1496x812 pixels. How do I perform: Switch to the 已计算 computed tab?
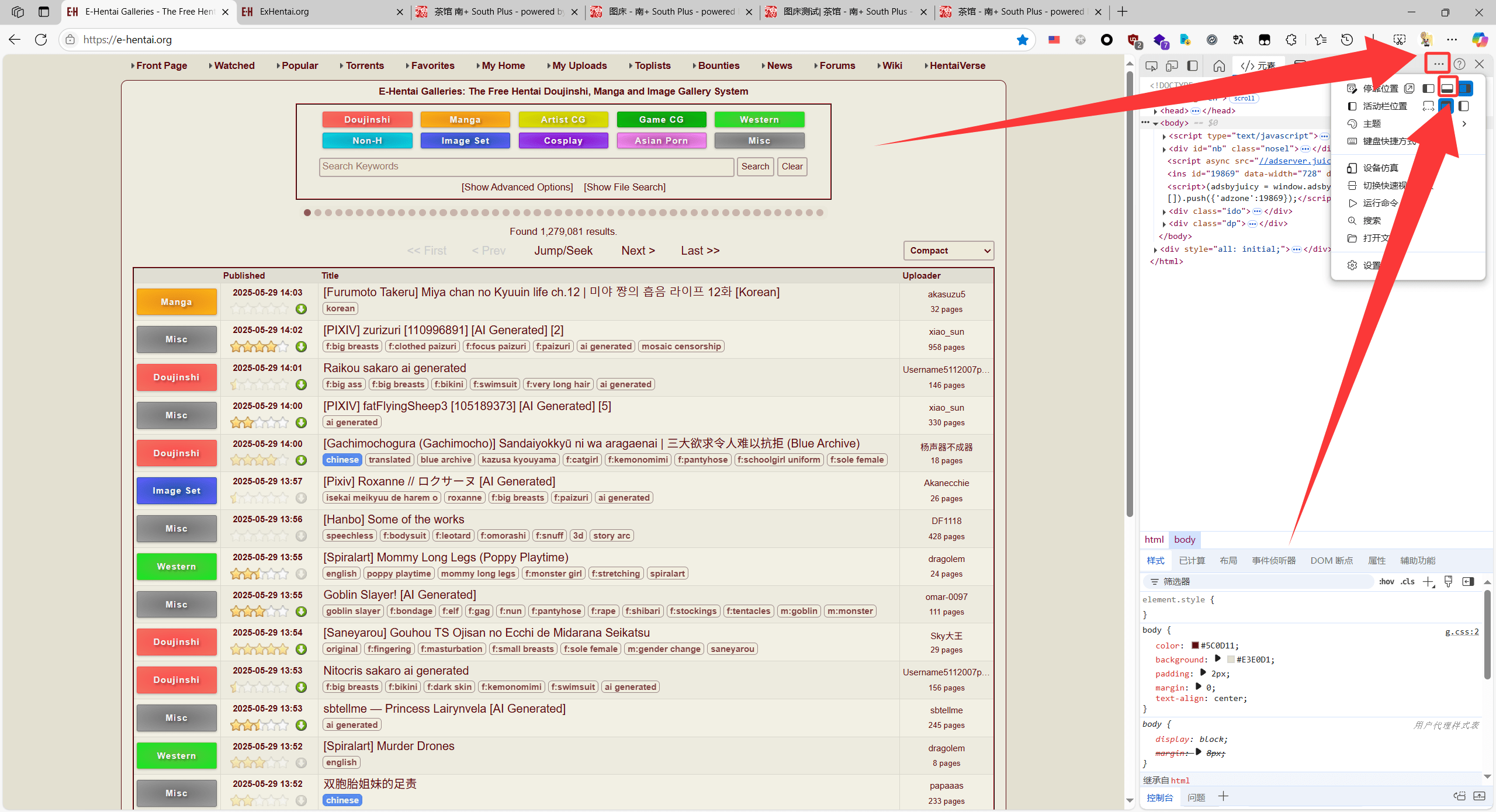1192,561
